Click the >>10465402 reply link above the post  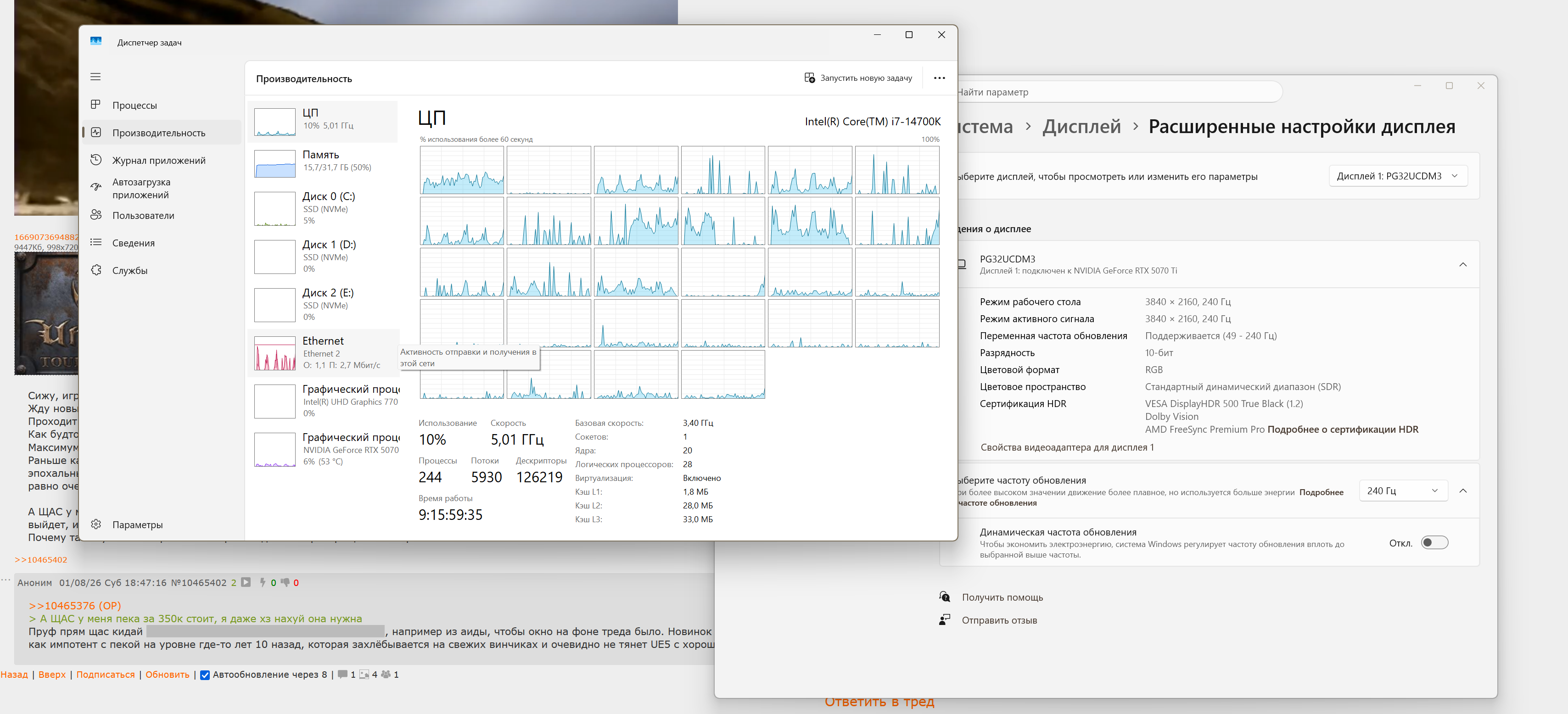click(41, 559)
